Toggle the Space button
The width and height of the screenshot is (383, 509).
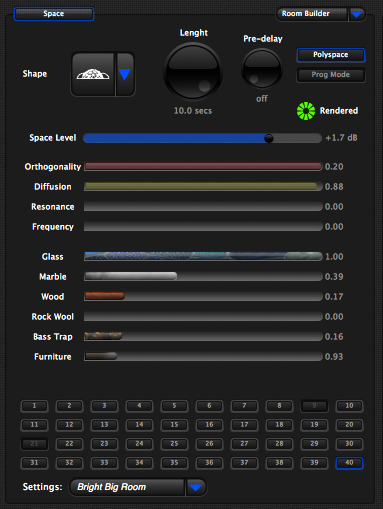[x=54, y=14]
